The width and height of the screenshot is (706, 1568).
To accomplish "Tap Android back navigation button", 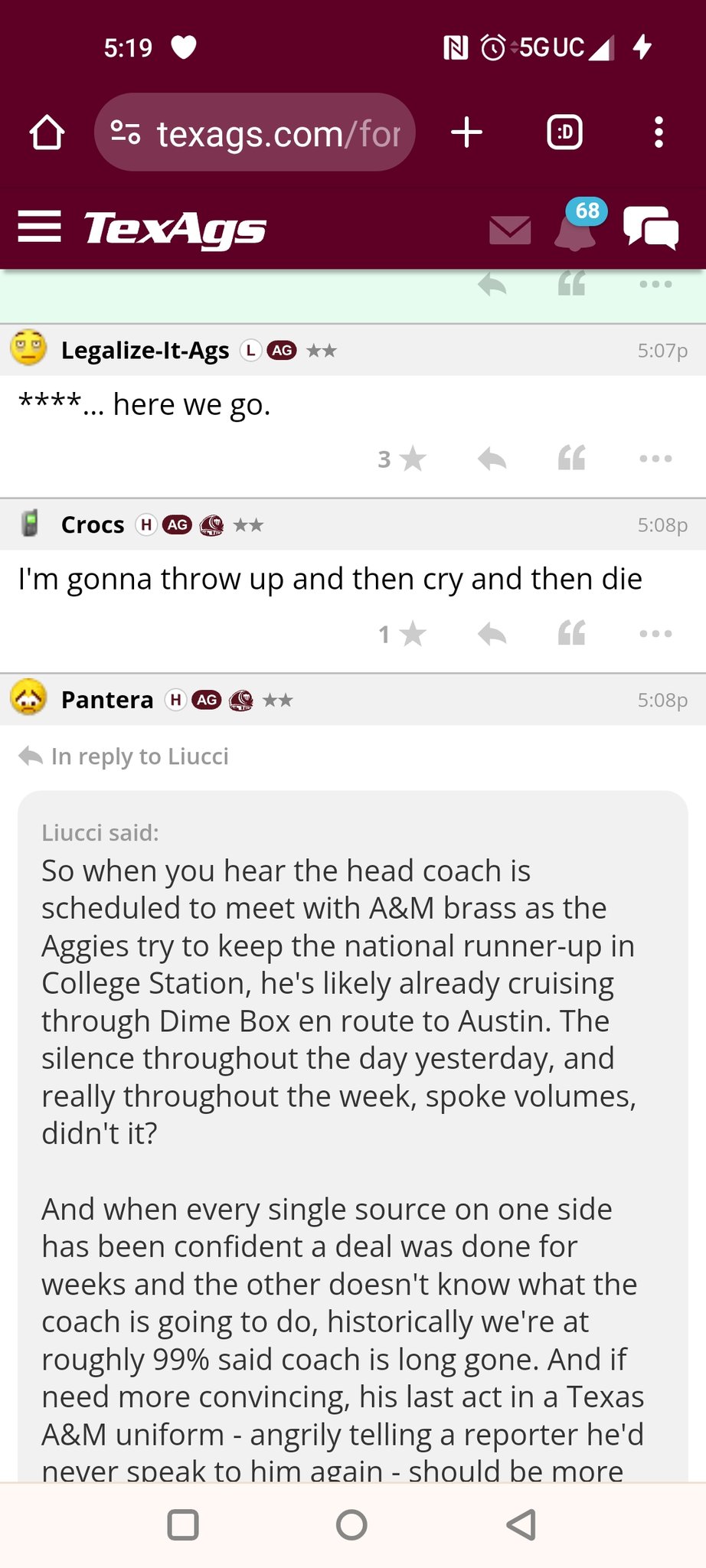I will click(x=521, y=1524).
